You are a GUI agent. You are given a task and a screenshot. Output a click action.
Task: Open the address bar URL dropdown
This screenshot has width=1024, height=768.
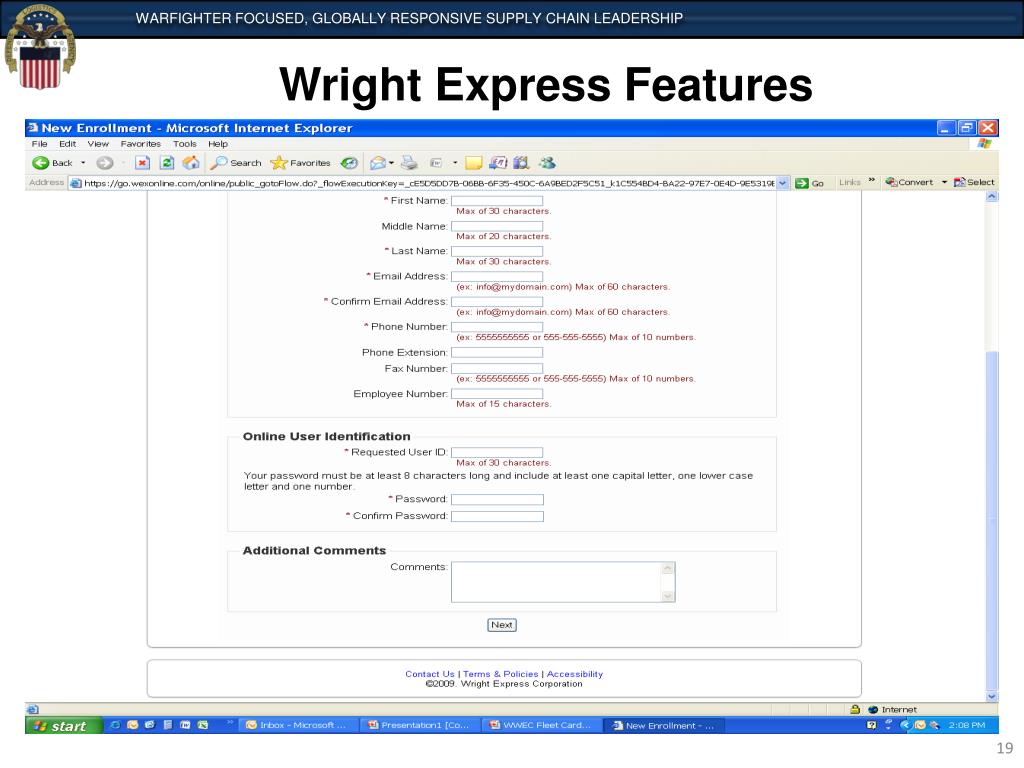(x=782, y=183)
